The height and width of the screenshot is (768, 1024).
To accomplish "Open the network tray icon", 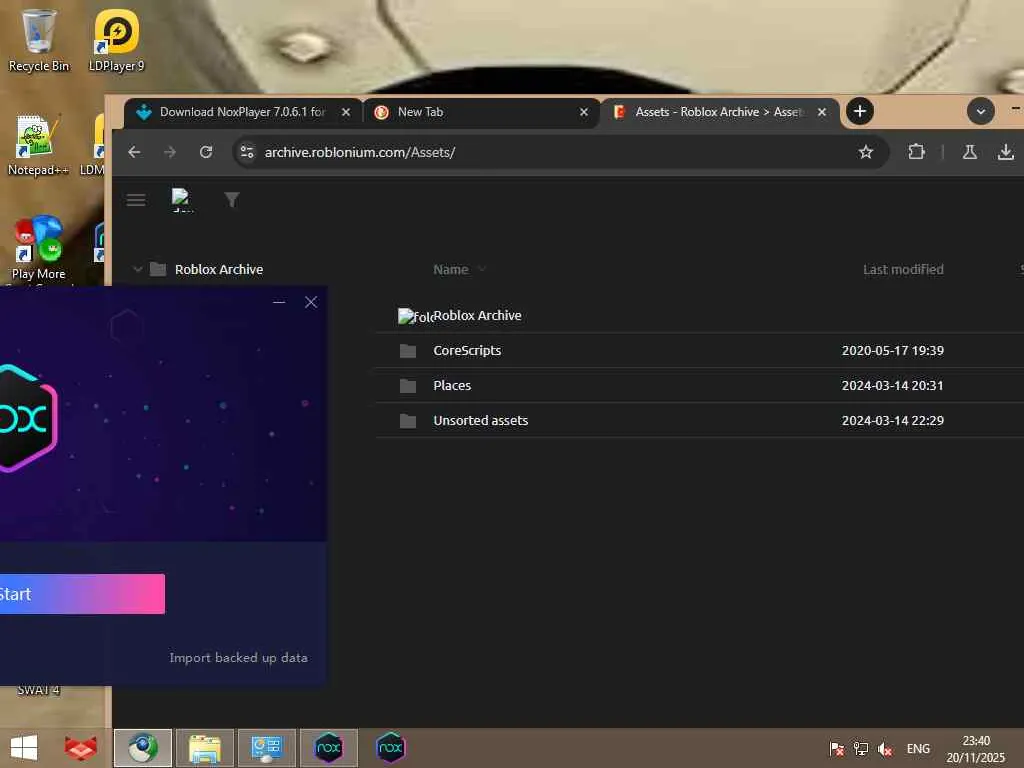I will point(861,749).
